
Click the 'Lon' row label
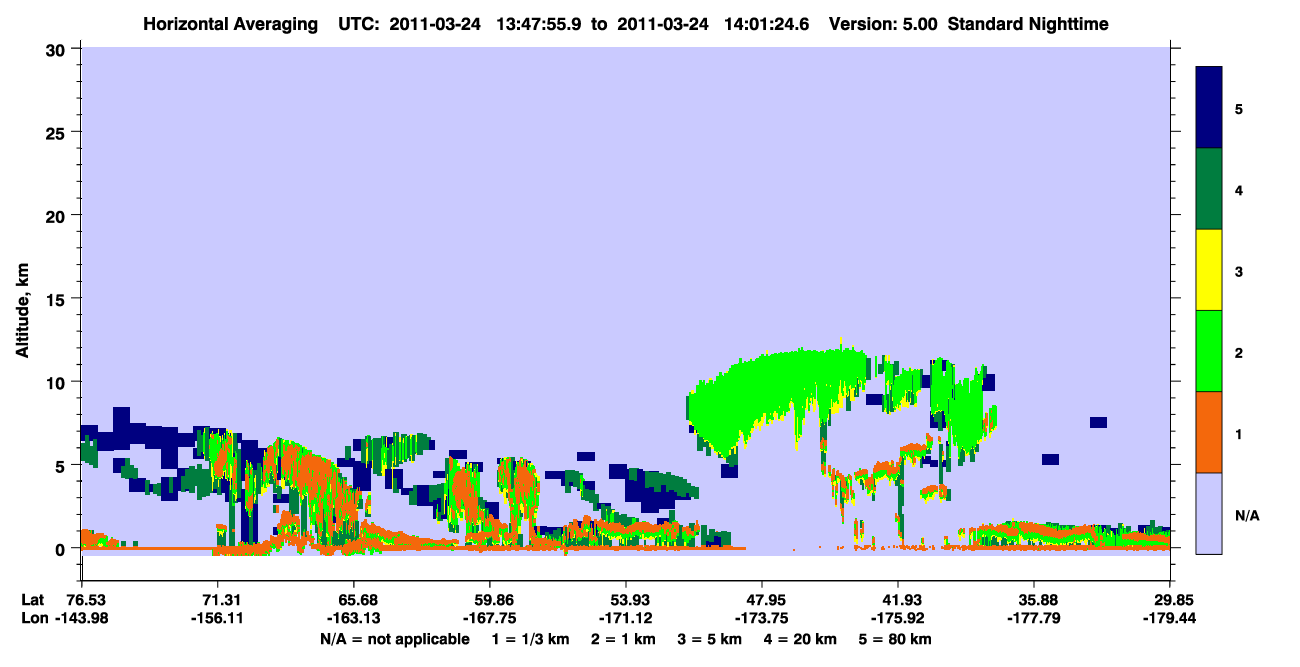34,618
